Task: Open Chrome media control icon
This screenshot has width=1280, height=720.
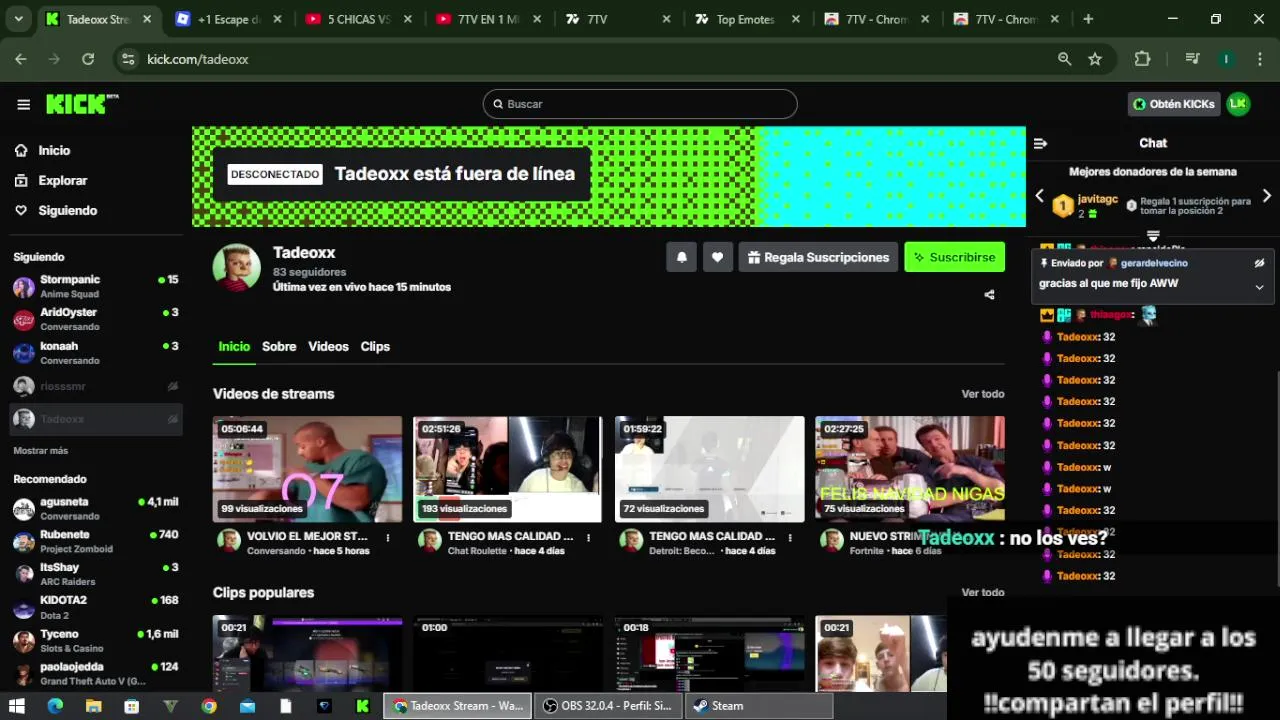Action: click(x=1192, y=59)
